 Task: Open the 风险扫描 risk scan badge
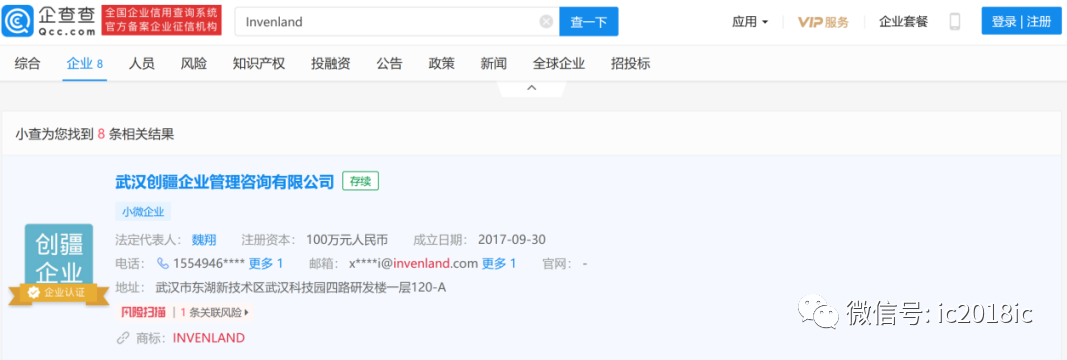144,312
